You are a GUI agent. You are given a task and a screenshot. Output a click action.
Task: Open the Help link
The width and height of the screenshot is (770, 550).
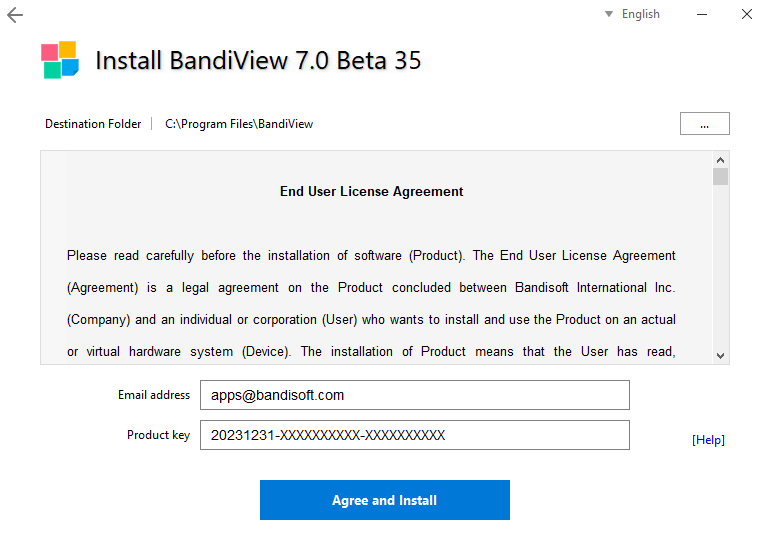tap(708, 440)
